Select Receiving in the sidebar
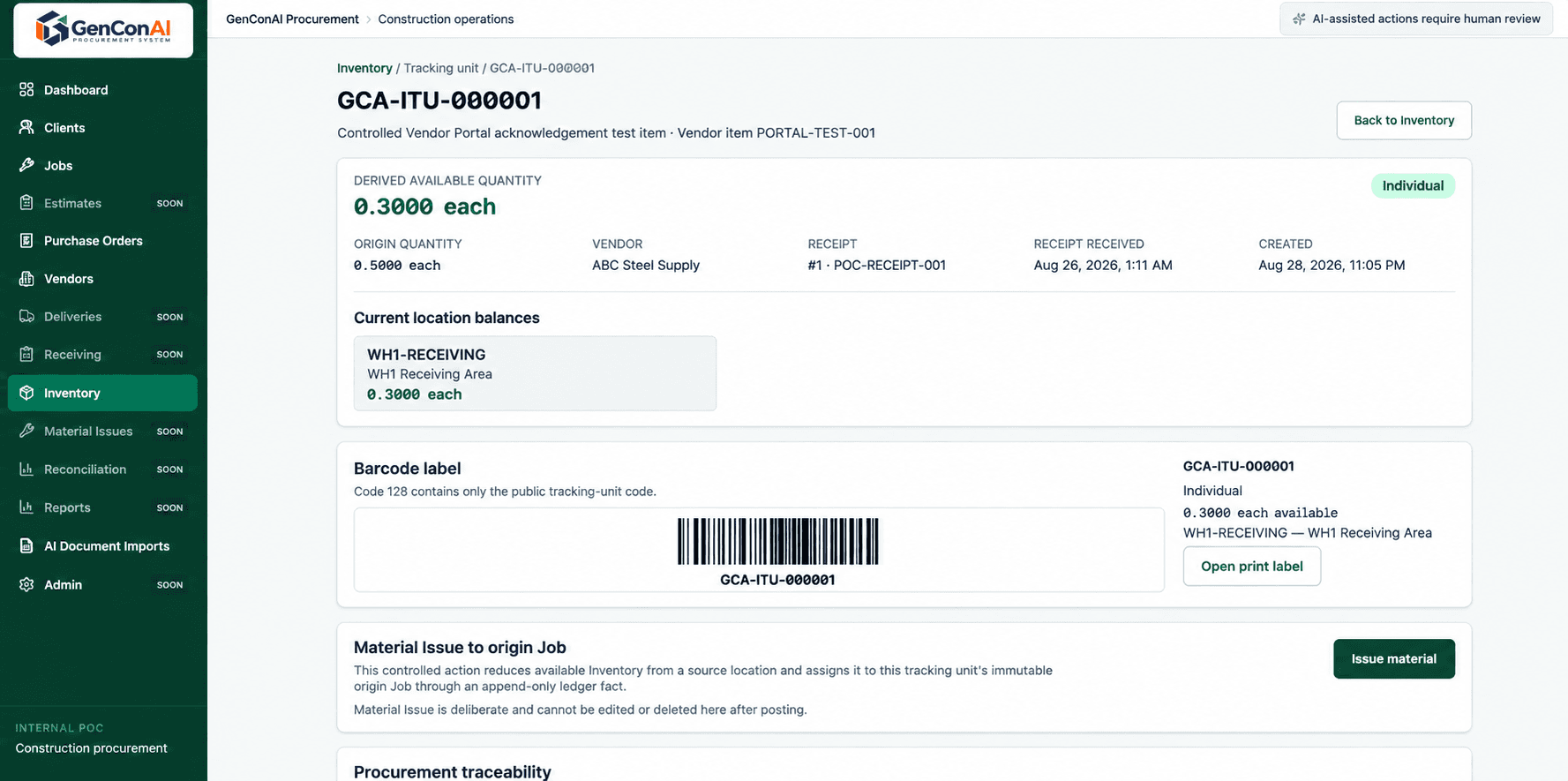Image resolution: width=1568 pixels, height=781 pixels. (102, 355)
